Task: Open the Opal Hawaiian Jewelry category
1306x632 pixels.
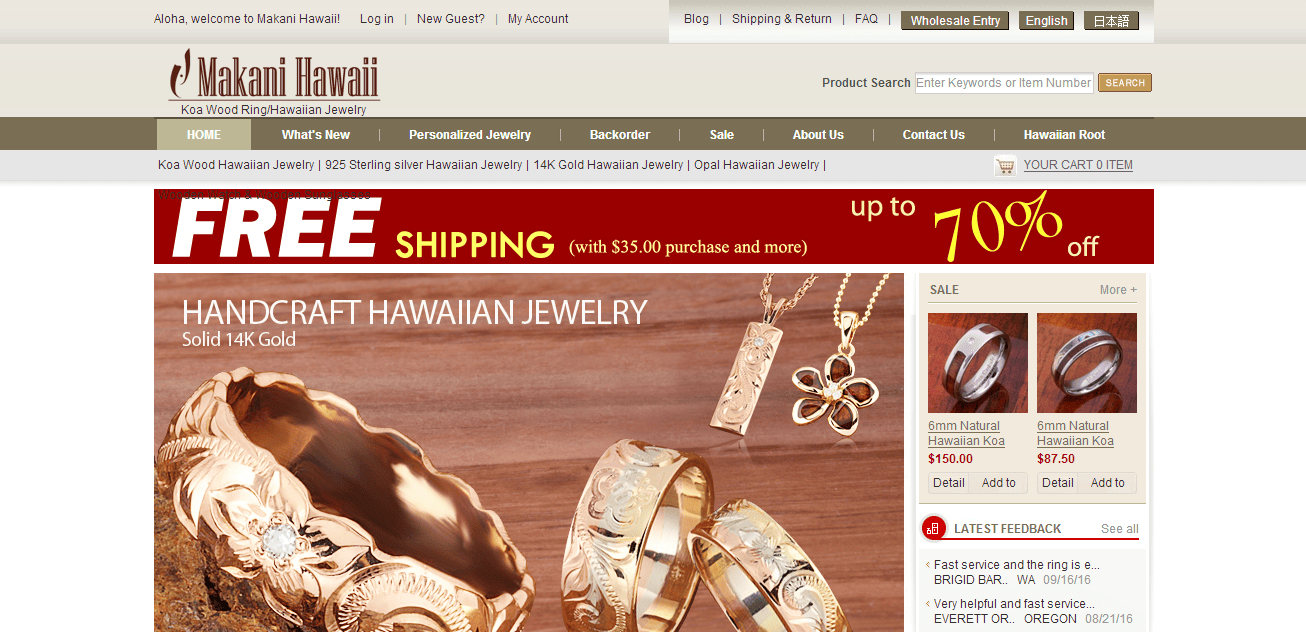Action: click(x=757, y=165)
